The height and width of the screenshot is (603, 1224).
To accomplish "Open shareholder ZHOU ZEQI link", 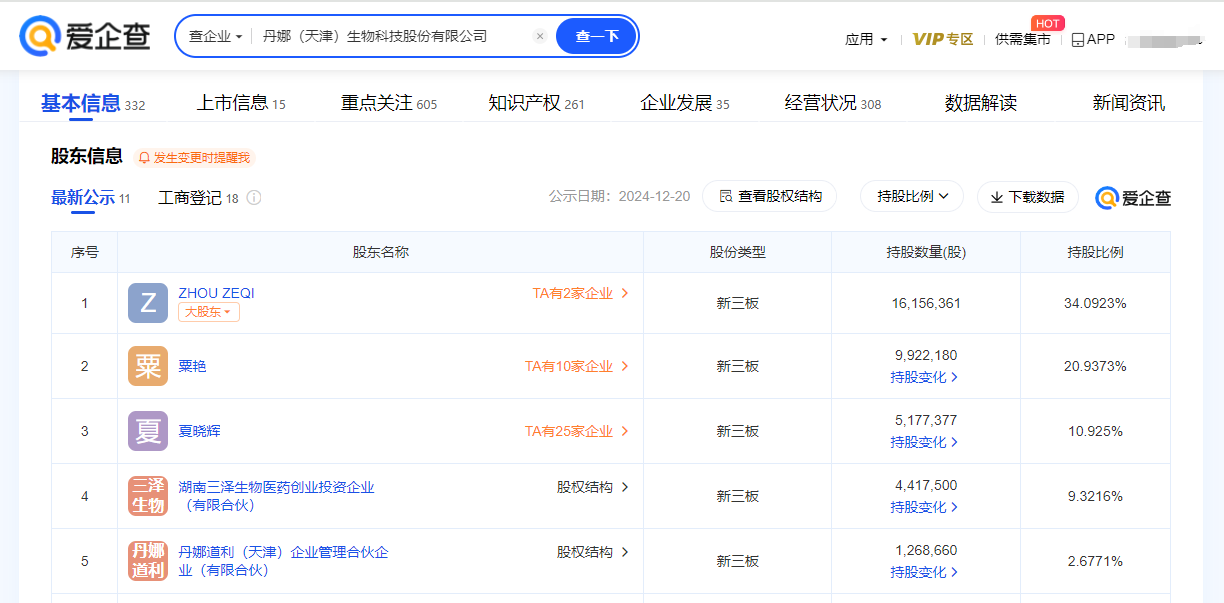I will [x=216, y=293].
